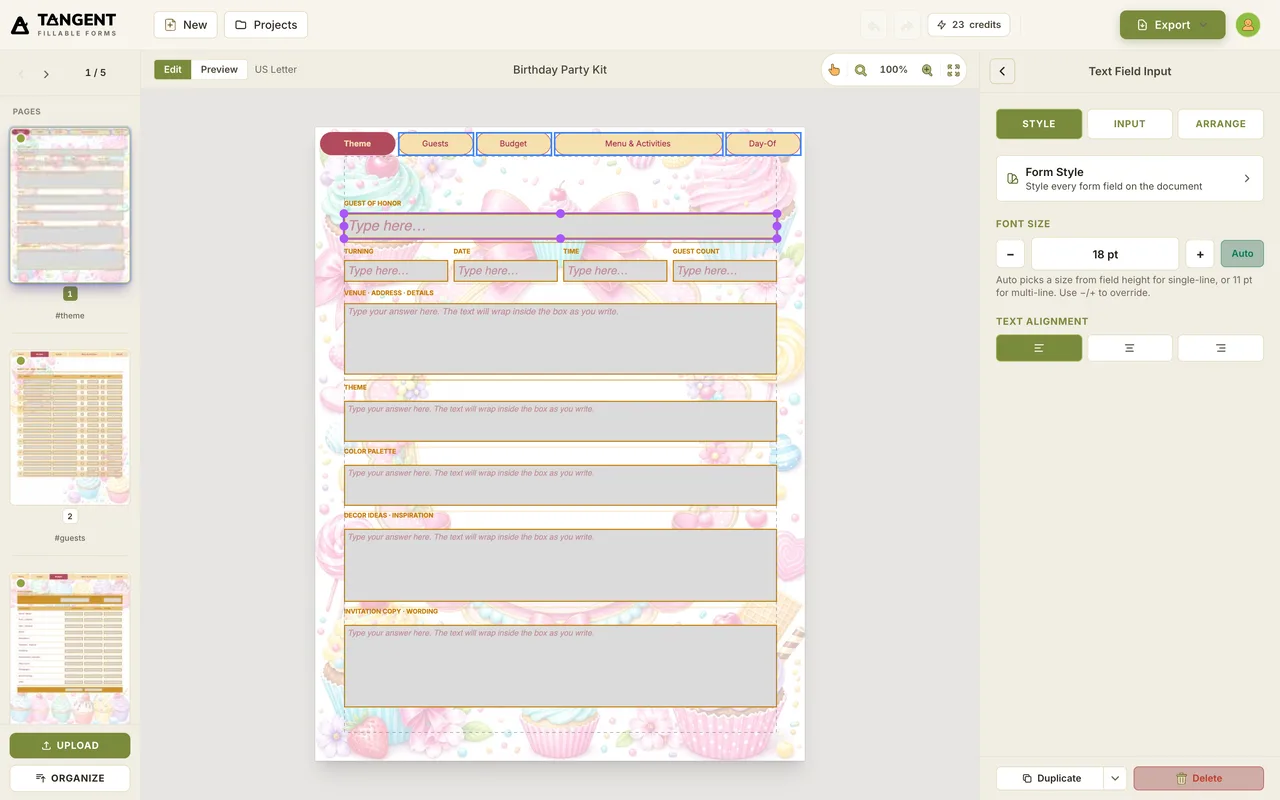Viewport: 1280px width, 800px height.
Task: Organize pages
Action: pyautogui.click(x=70, y=778)
